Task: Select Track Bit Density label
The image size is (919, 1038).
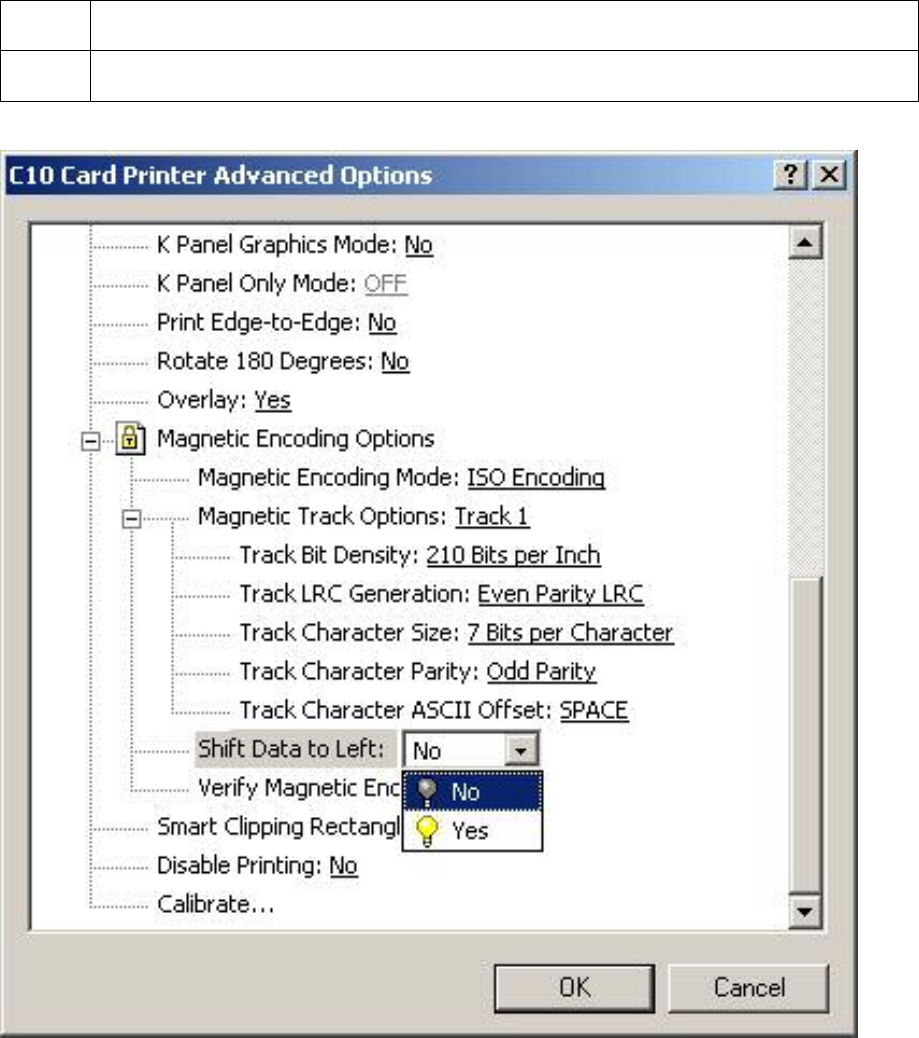Action: coord(329,555)
